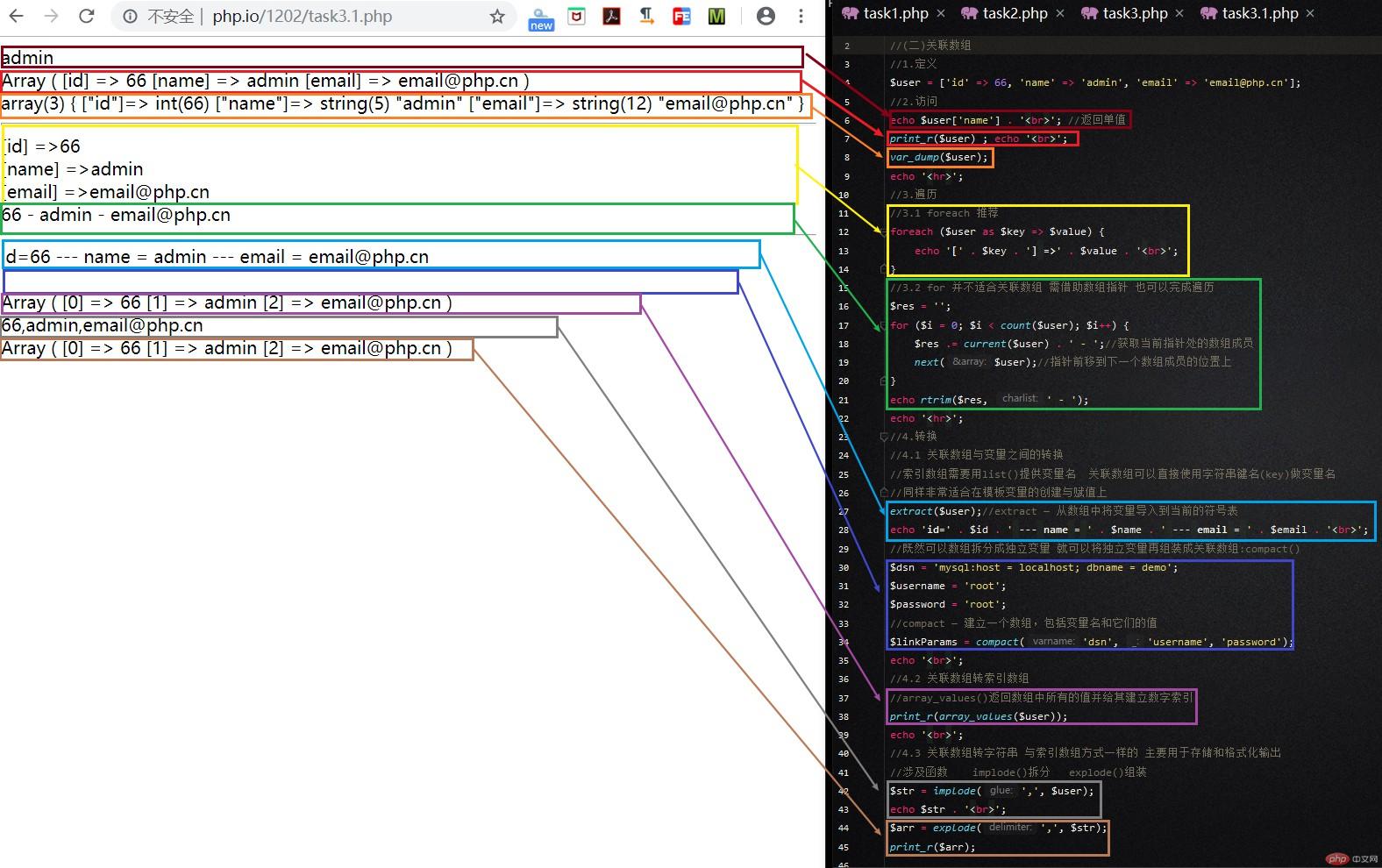Open the blue 'new' extension

(541, 18)
